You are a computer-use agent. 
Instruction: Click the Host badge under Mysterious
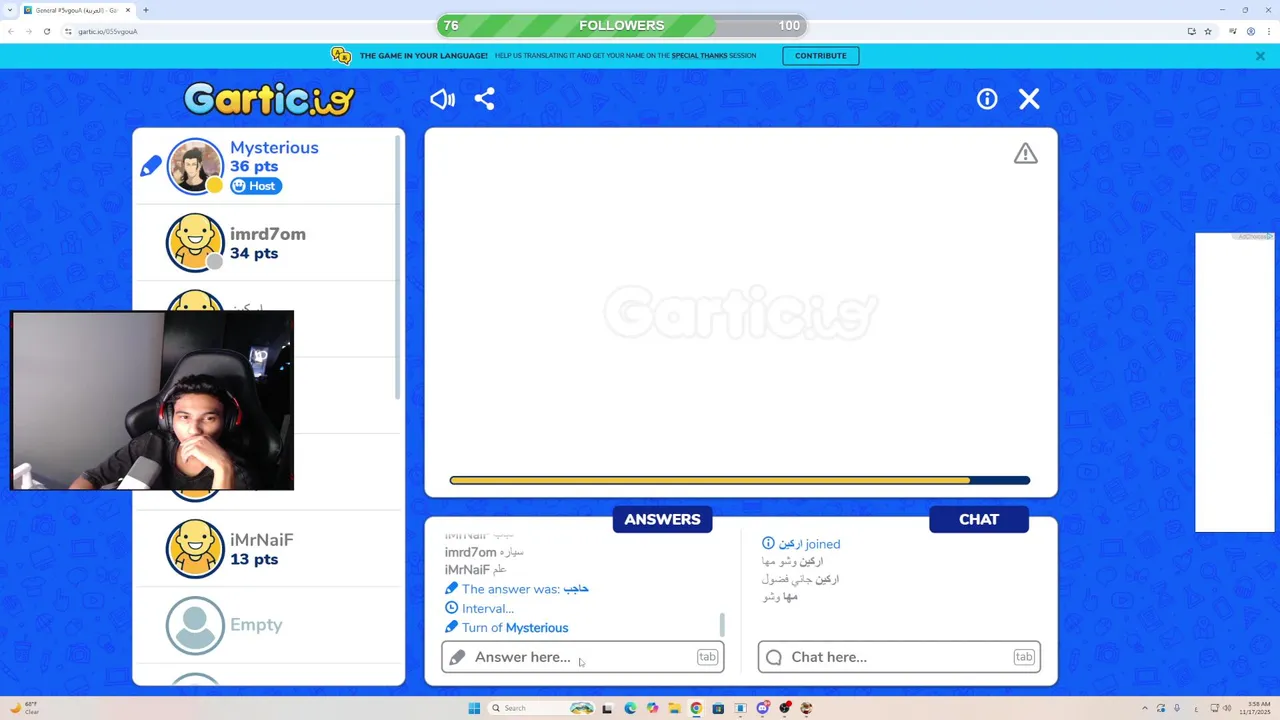[x=256, y=186]
